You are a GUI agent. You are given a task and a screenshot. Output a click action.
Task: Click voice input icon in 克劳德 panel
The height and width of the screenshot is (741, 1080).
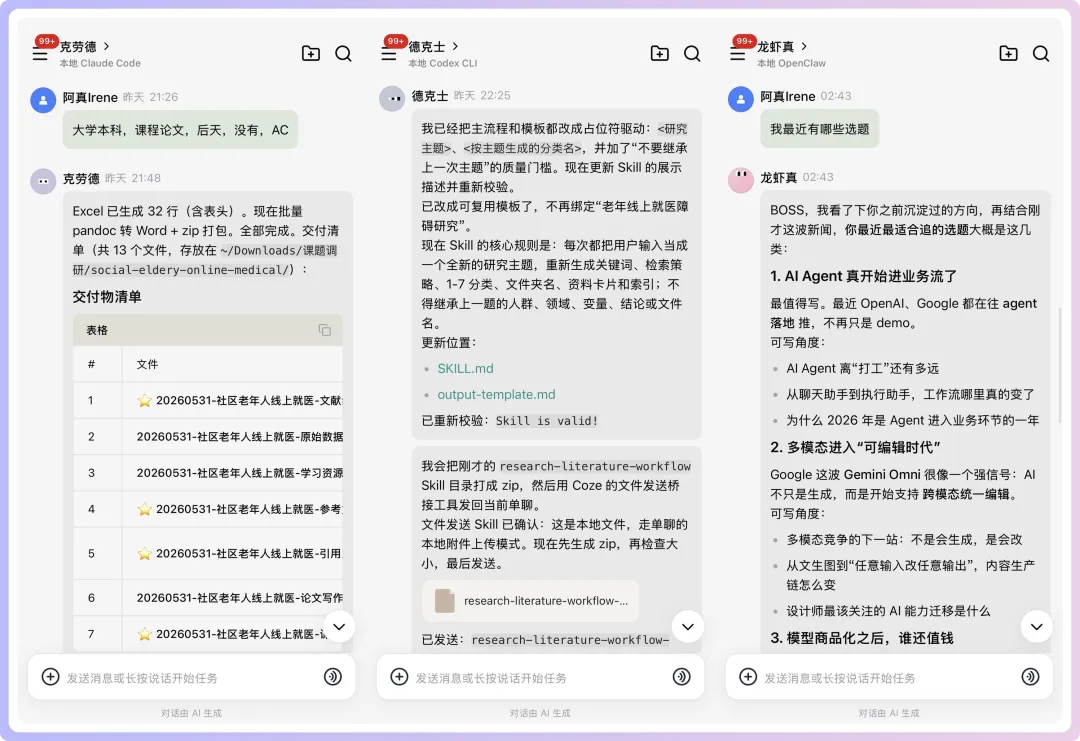pos(333,677)
